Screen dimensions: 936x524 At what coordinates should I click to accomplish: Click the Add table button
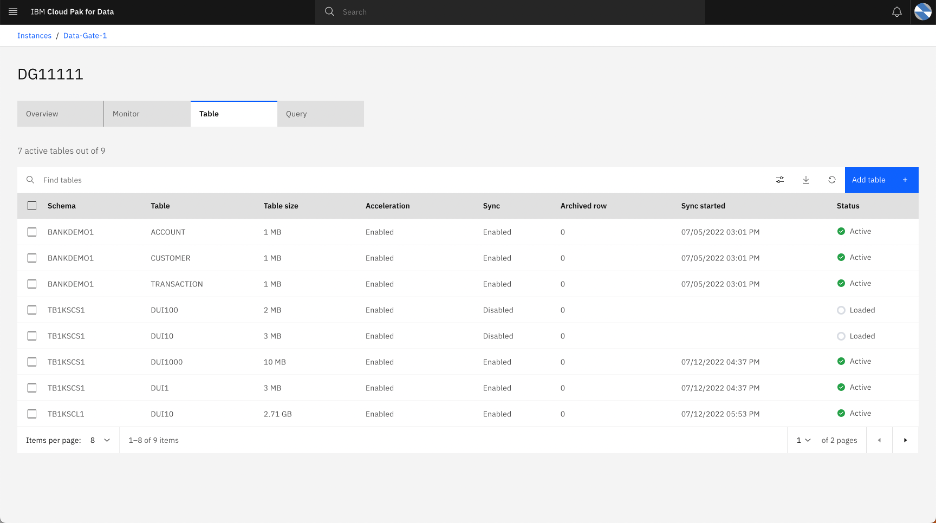[881, 180]
